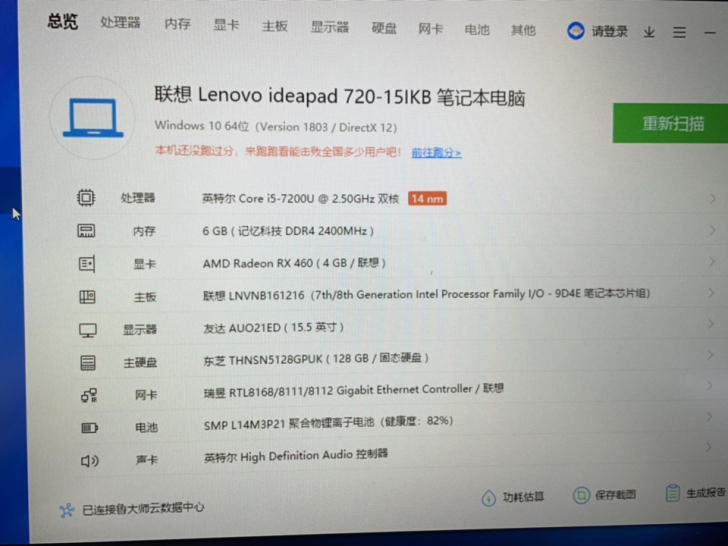Click the 主硬盘 row label
Viewport: 728px width, 546px height.
click(140, 363)
